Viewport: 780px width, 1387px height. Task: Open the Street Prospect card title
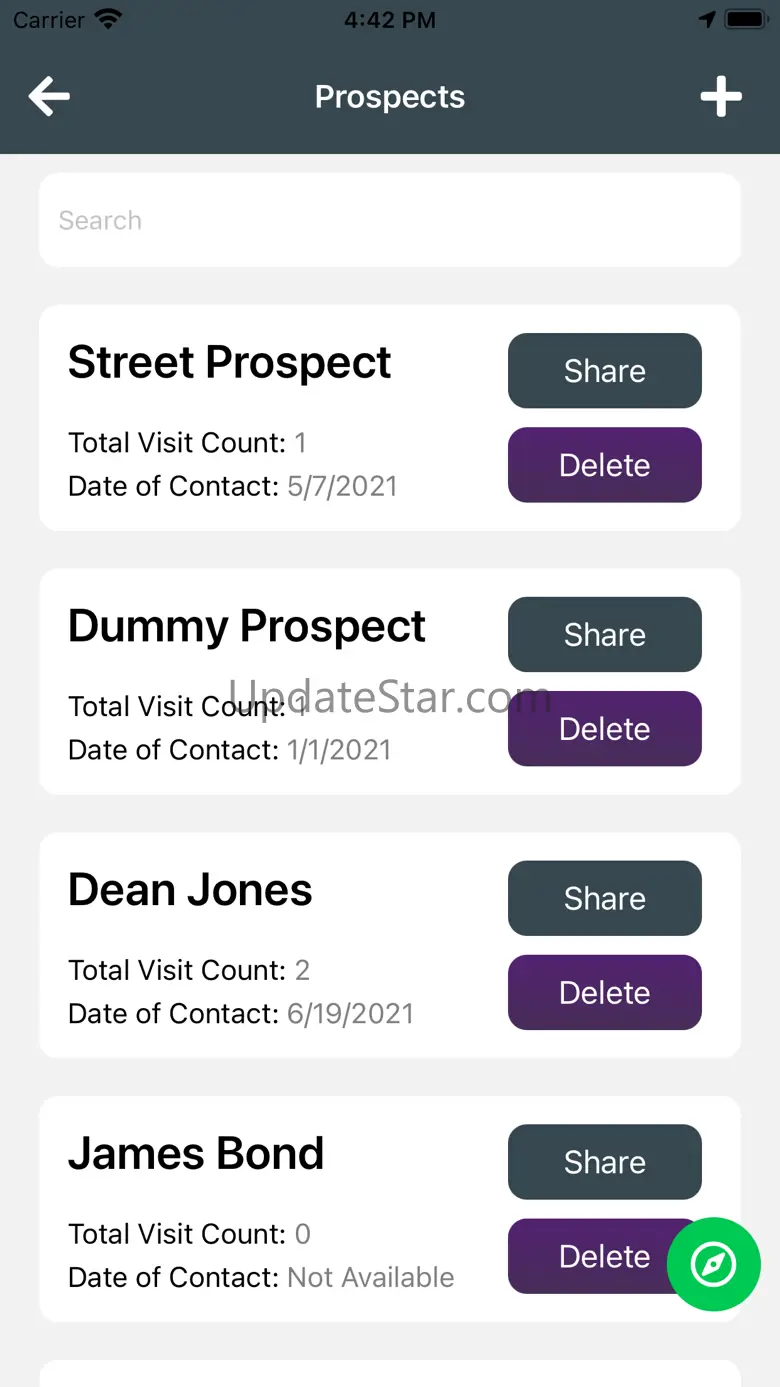[x=229, y=362]
